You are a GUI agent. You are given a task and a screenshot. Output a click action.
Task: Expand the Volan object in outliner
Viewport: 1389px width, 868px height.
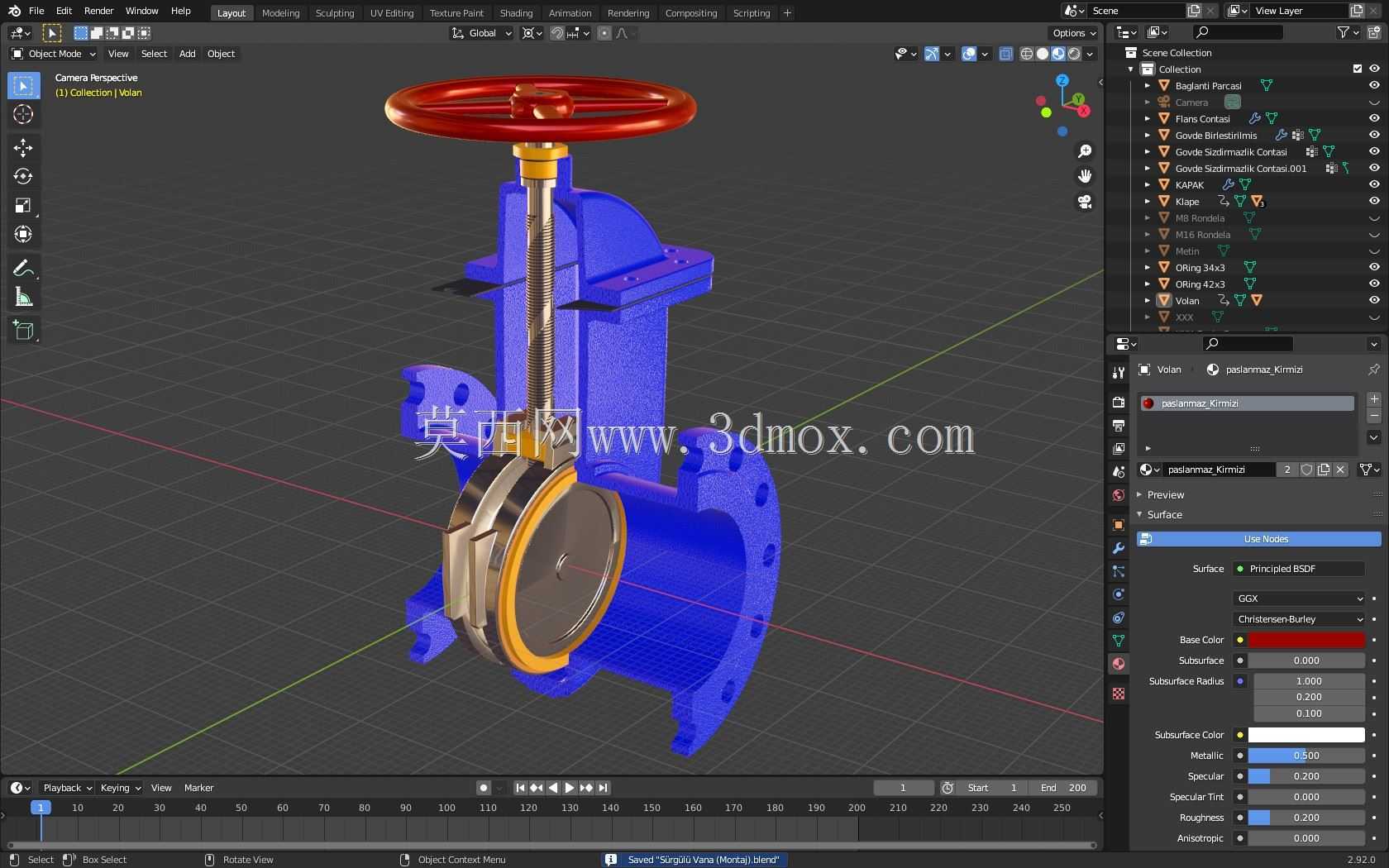1147,301
